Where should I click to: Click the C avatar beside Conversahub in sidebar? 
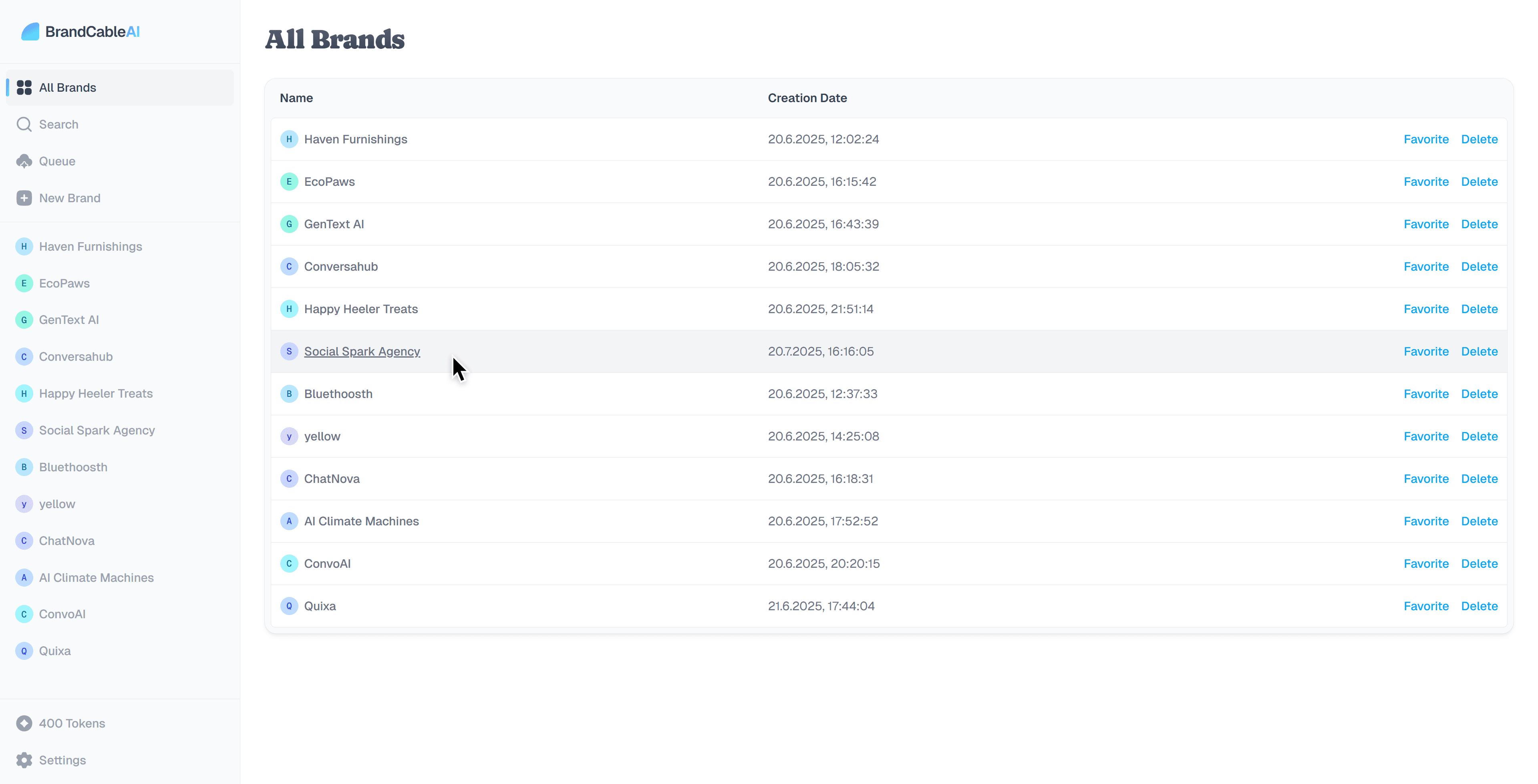click(x=24, y=357)
